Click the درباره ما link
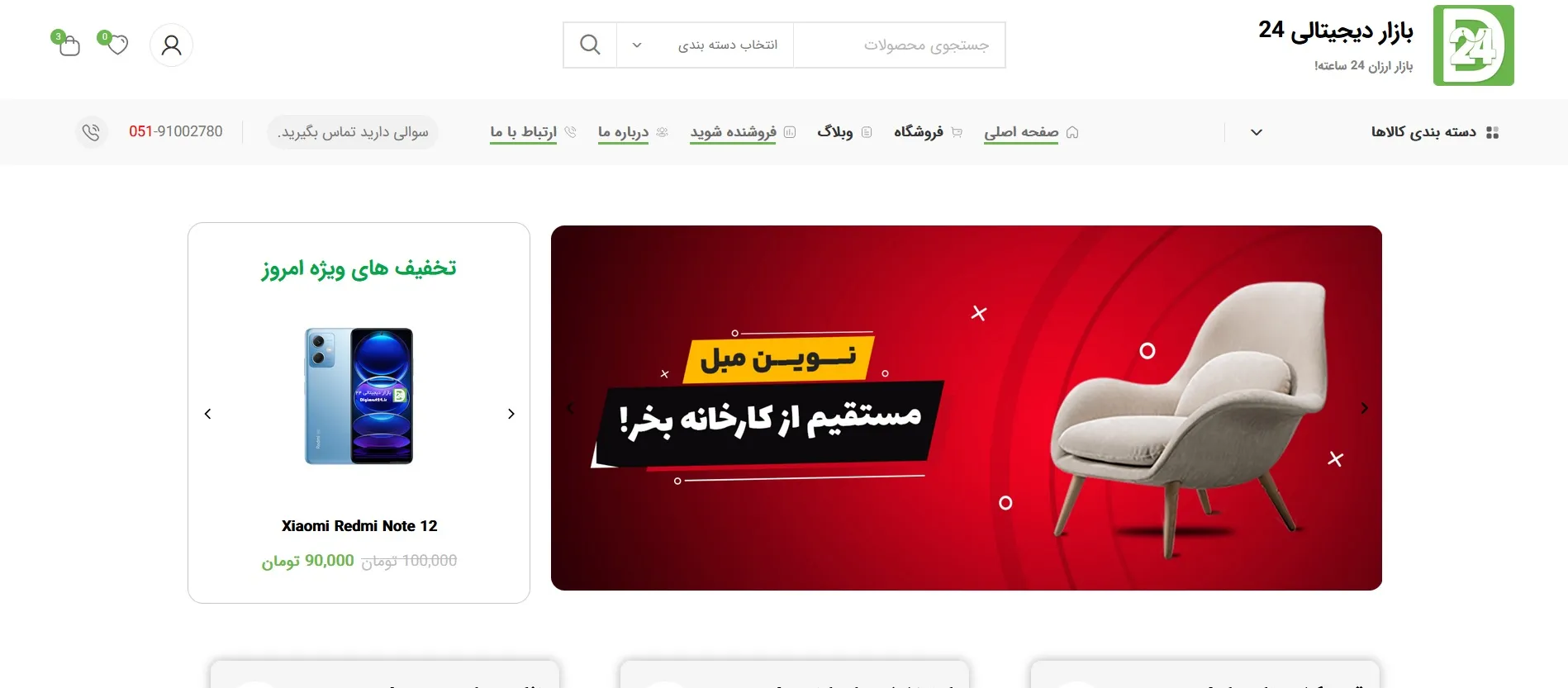This screenshot has width=1568, height=688. [x=623, y=131]
